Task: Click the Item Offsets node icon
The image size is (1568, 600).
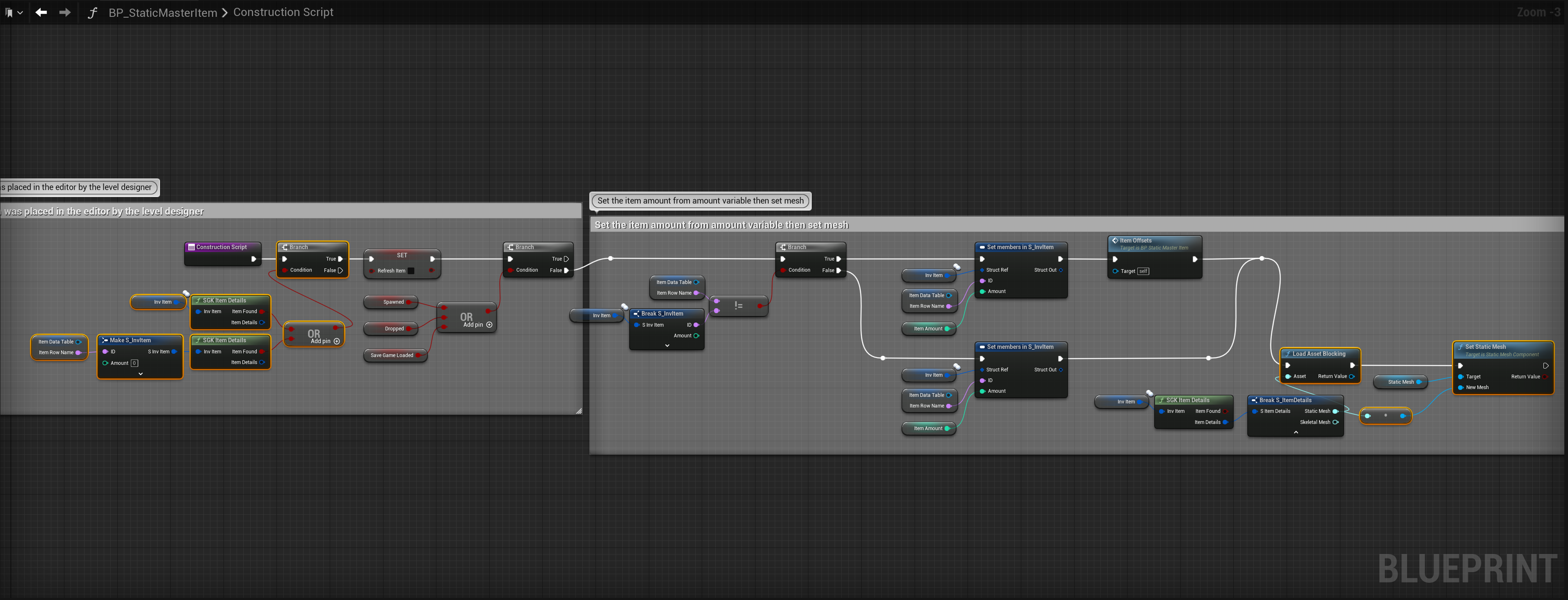Action: [1114, 240]
